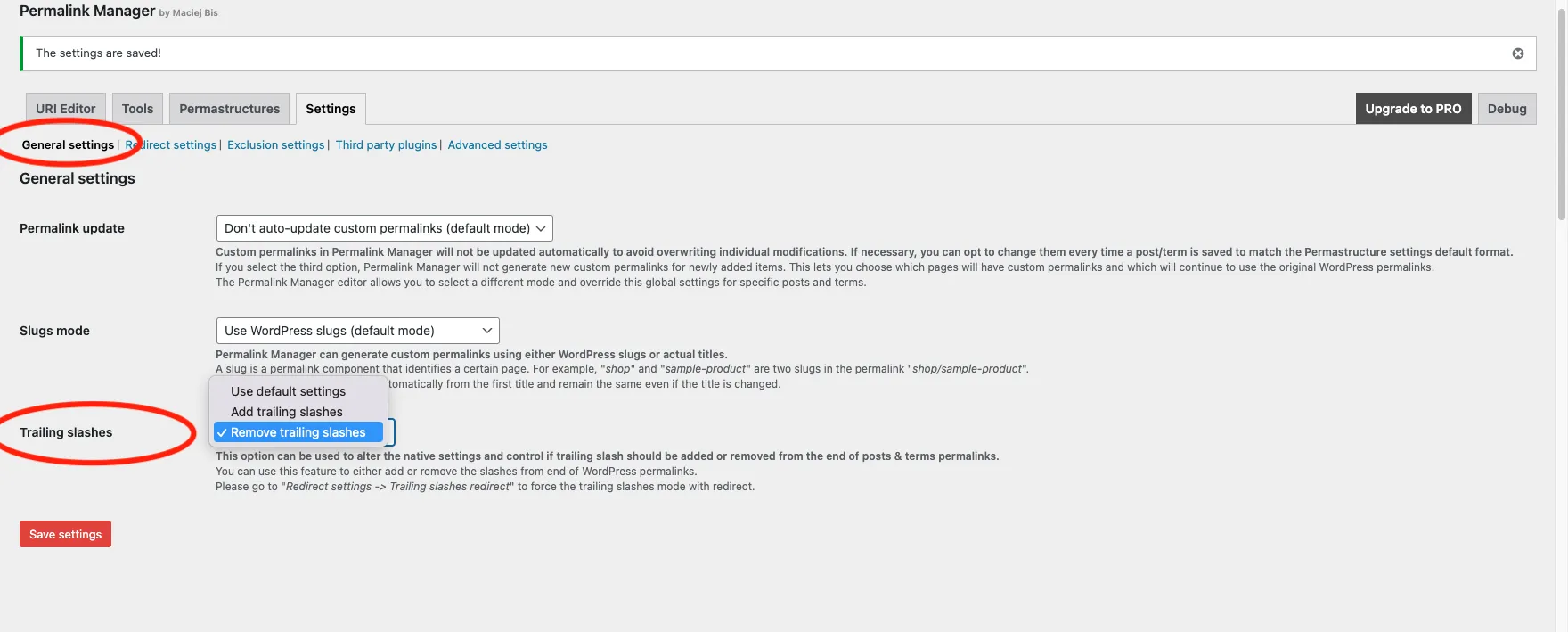Screen dimensions: 1568x632
Task: Pick 'Add trailing slashes' from the list
Action: coord(286,412)
